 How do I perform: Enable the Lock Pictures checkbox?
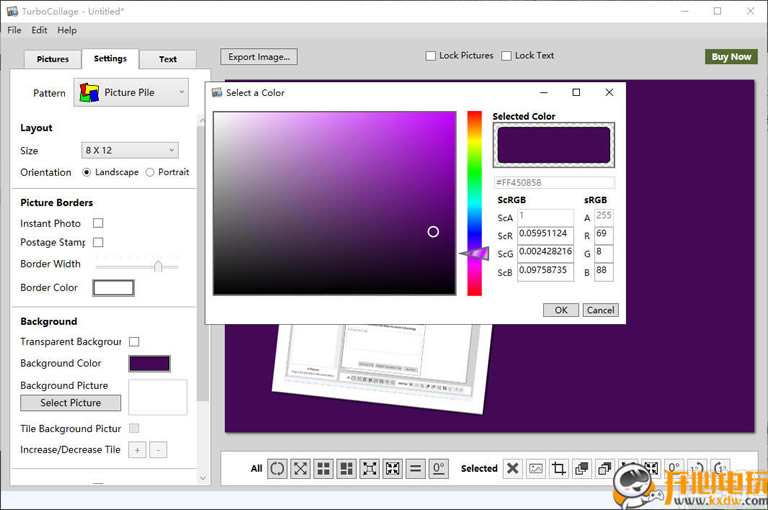(x=431, y=56)
